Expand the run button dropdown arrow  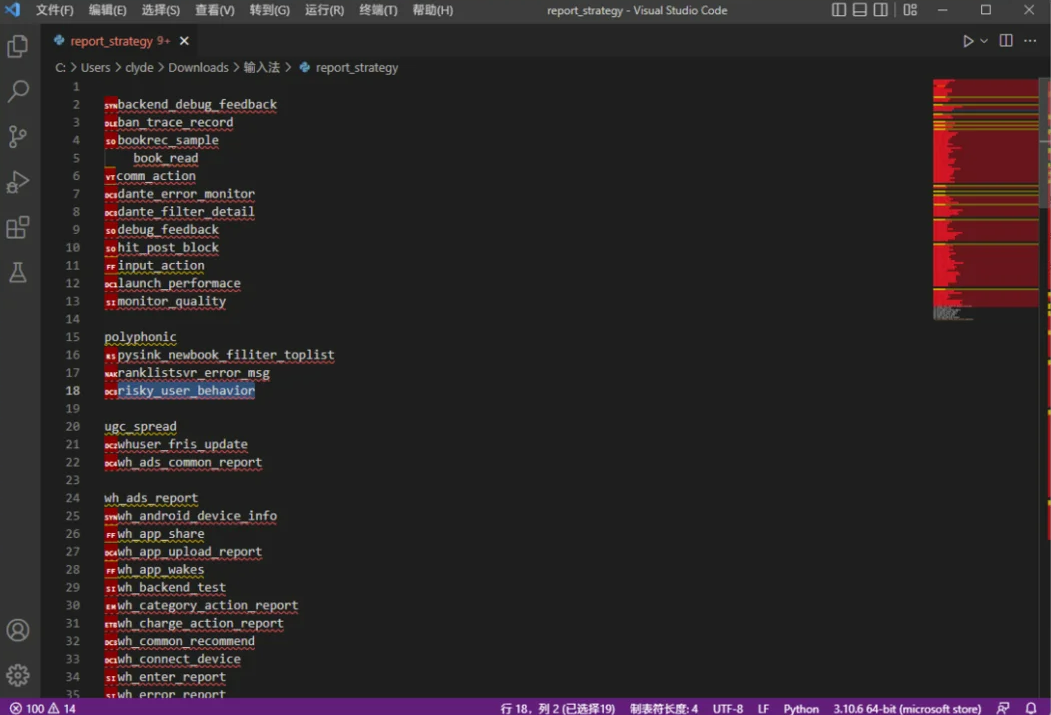(x=984, y=41)
